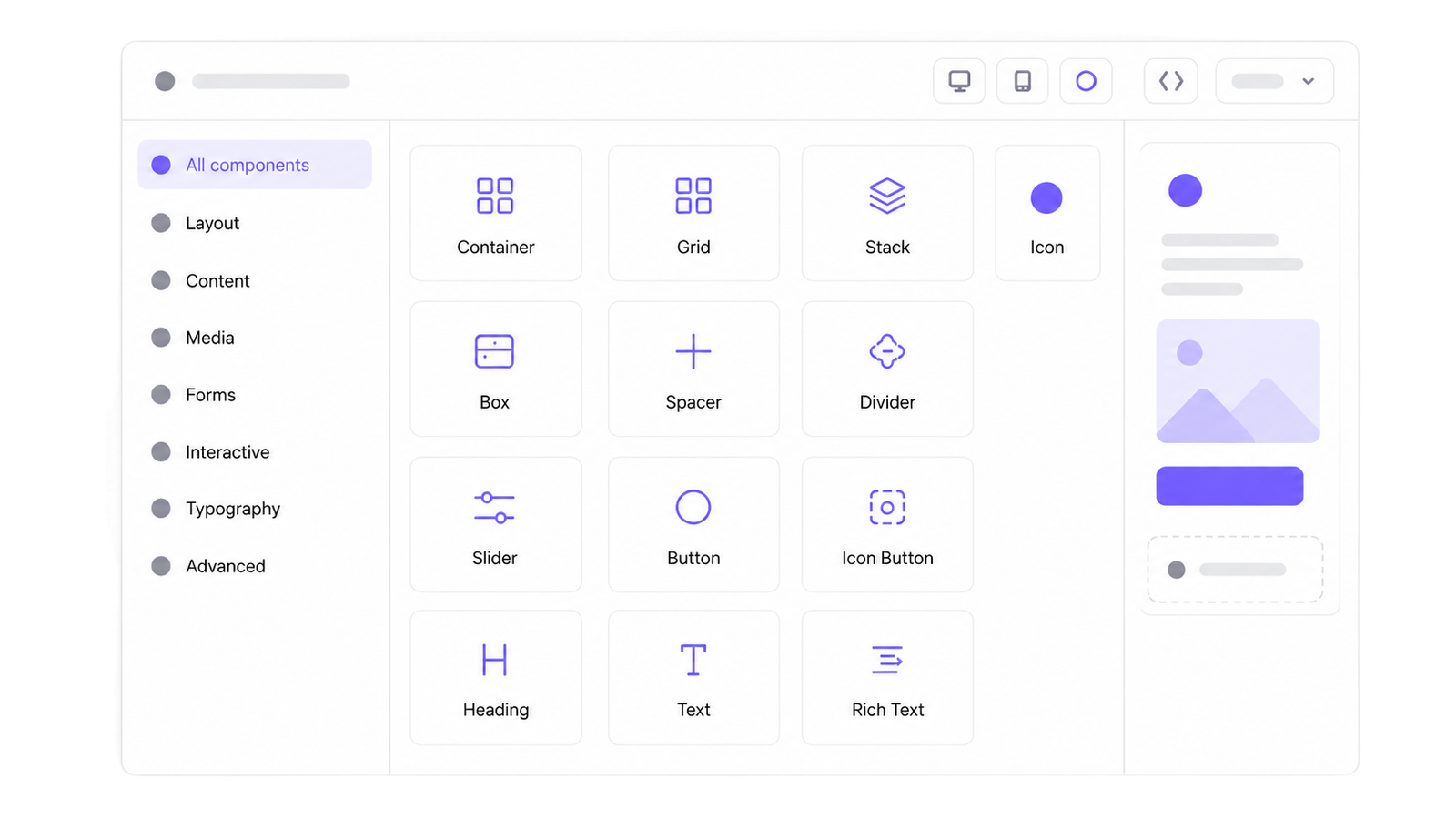Click the purple button in preview panel
This screenshot has height=819, width=1456.
[1229, 486]
